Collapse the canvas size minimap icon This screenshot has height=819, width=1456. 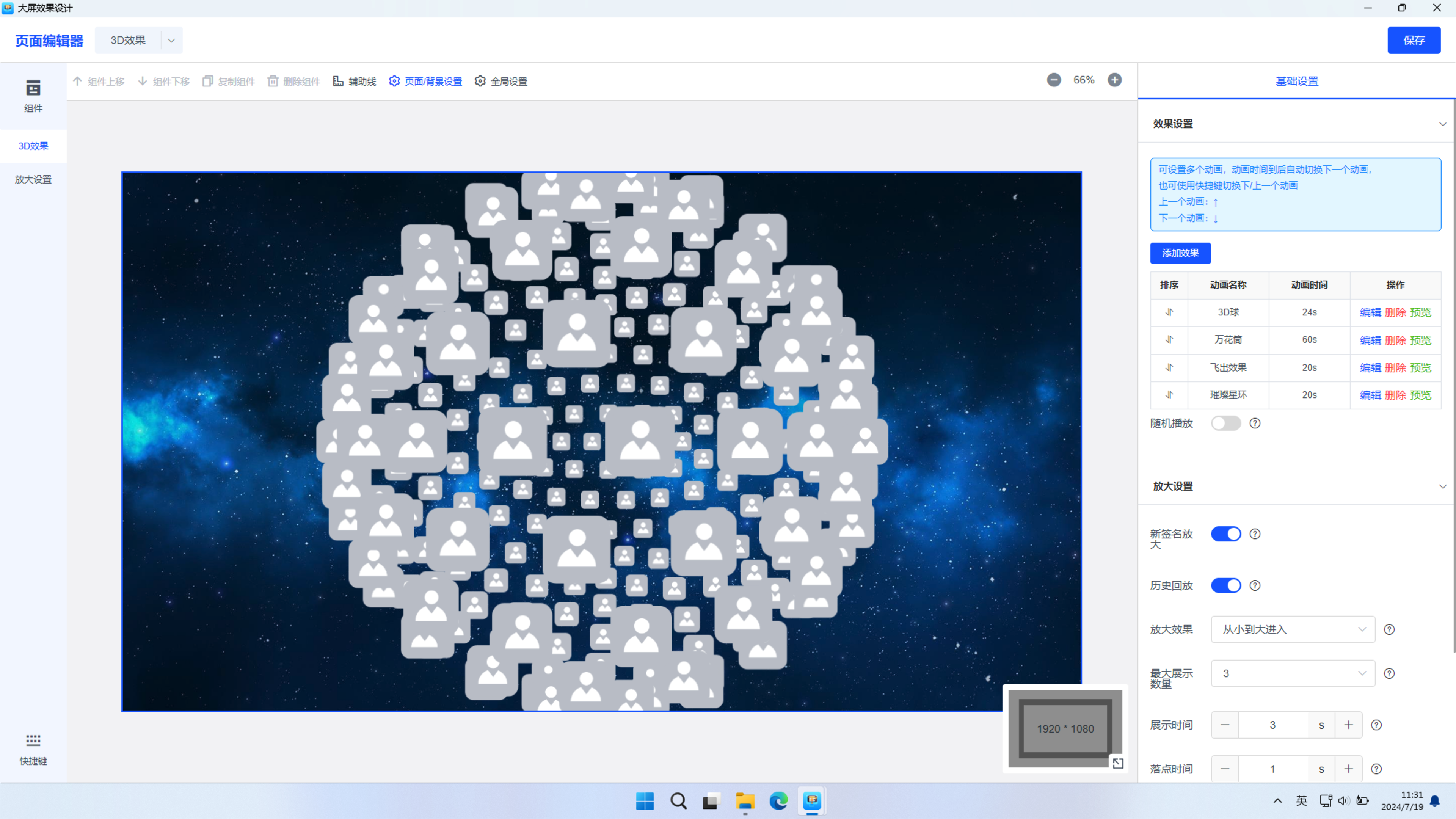(x=1117, y=764)
